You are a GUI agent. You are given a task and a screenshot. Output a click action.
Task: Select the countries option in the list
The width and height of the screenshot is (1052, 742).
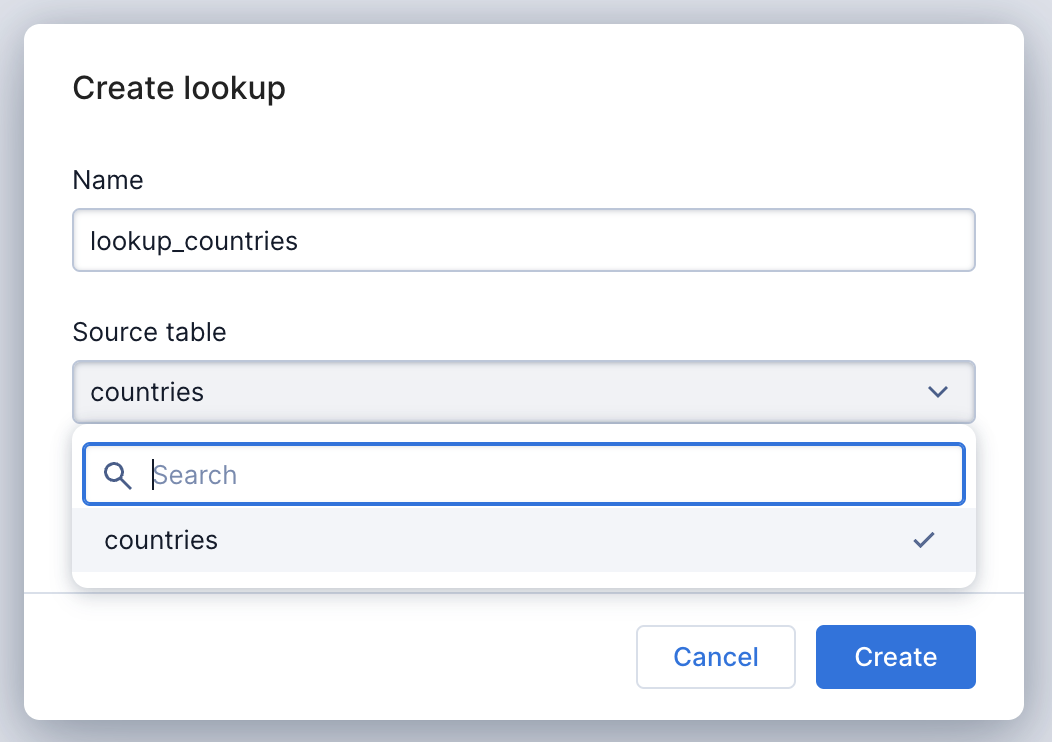(161, 540)
